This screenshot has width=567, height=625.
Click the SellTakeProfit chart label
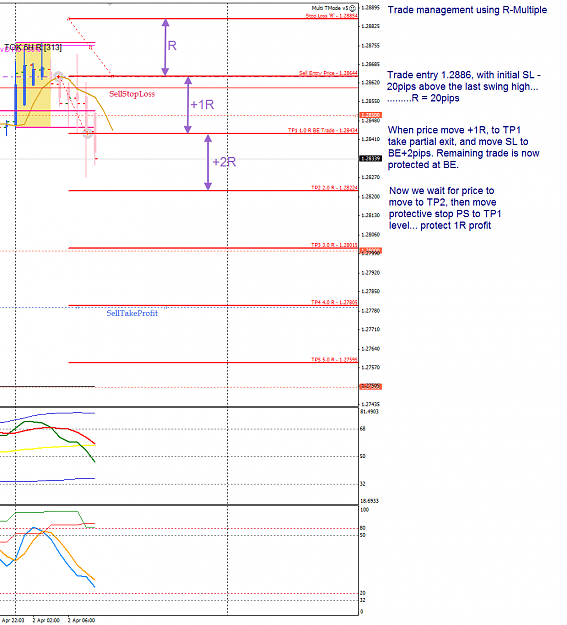[x=132, y=313]
